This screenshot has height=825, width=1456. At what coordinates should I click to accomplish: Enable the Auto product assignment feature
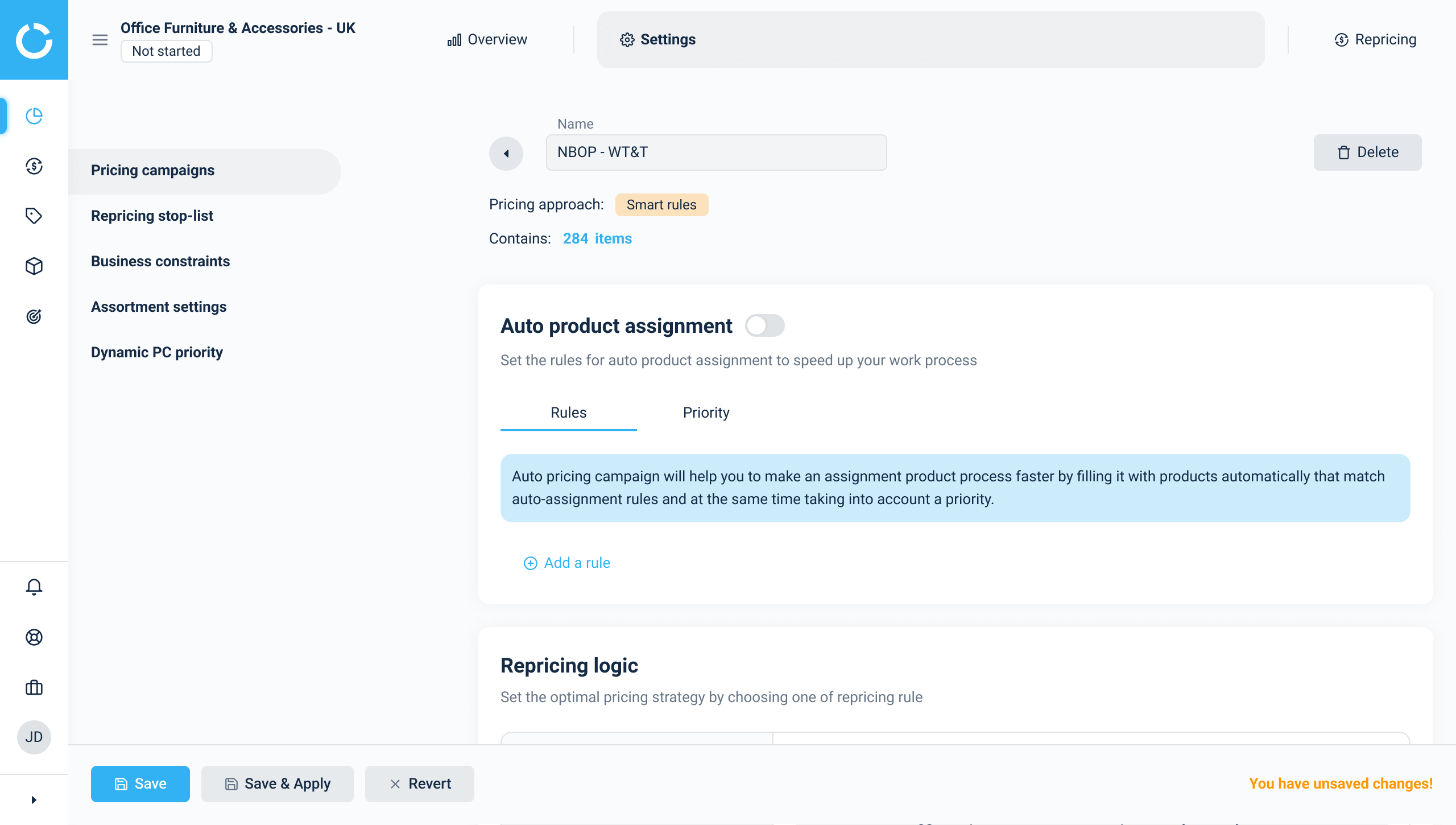pos(764,325)
